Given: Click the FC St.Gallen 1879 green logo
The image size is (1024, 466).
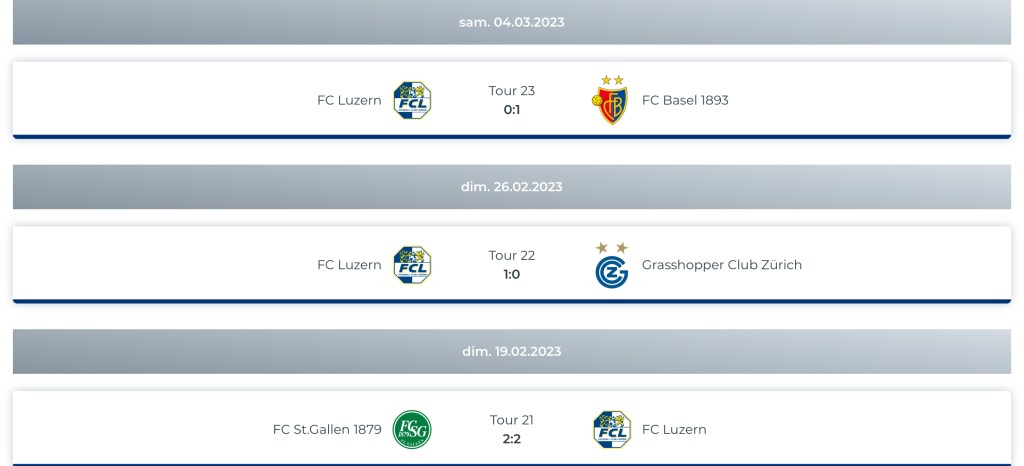Looking at the screenshot, I should pyautogui.click(x=412, y=430).
